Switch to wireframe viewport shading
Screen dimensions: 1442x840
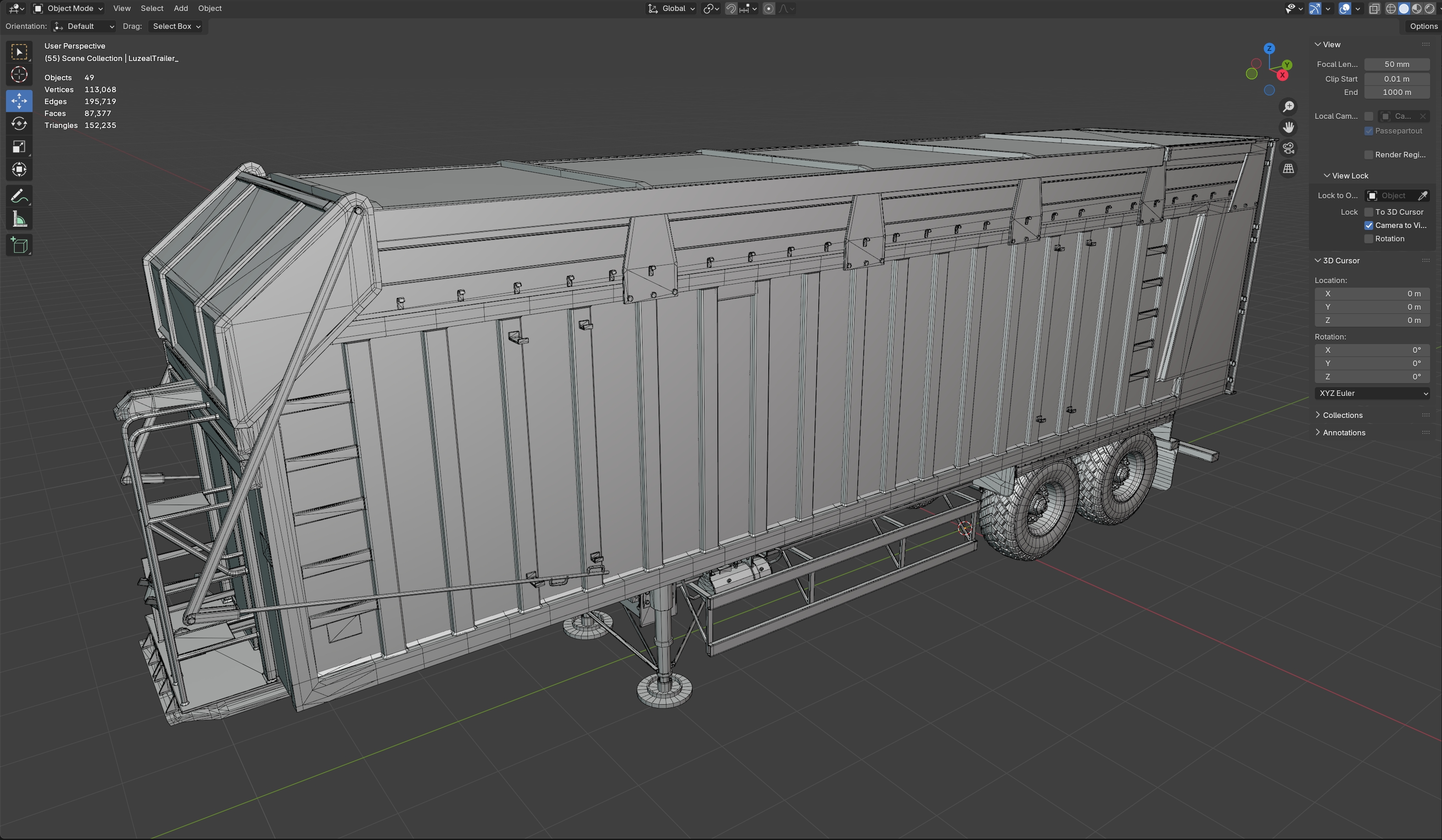[x=1391, y=9]
